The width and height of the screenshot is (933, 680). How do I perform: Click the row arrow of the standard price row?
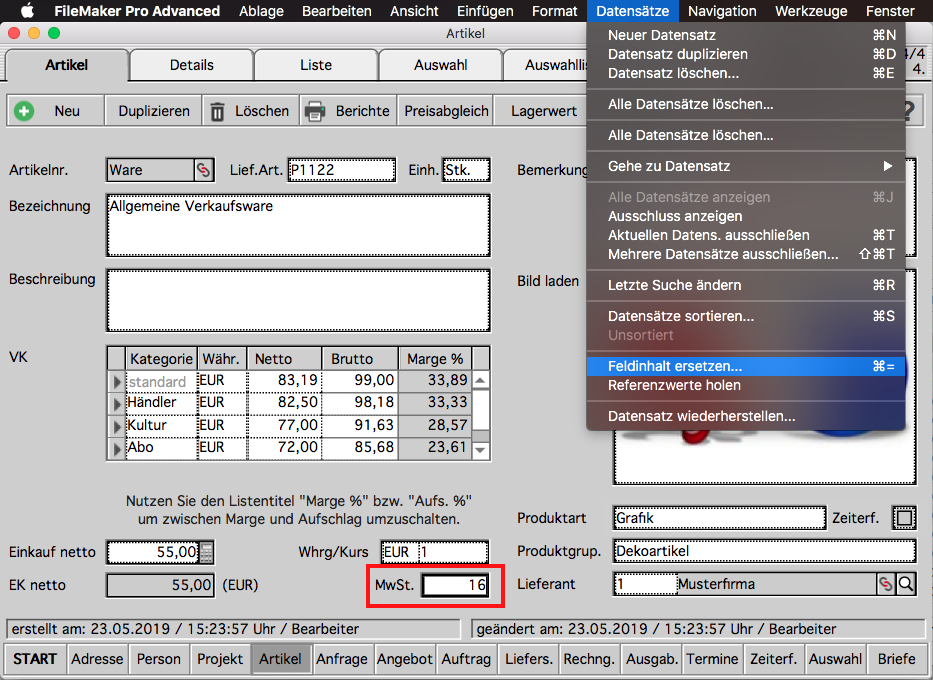click(x=117, y=381)
